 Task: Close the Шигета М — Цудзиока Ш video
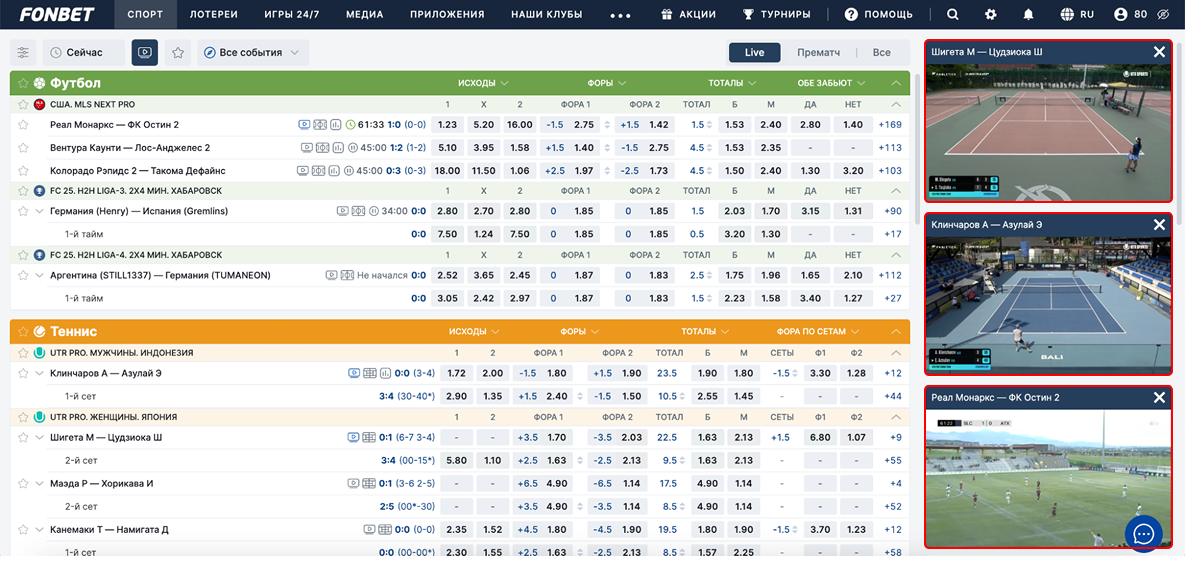click(1158, 52)
